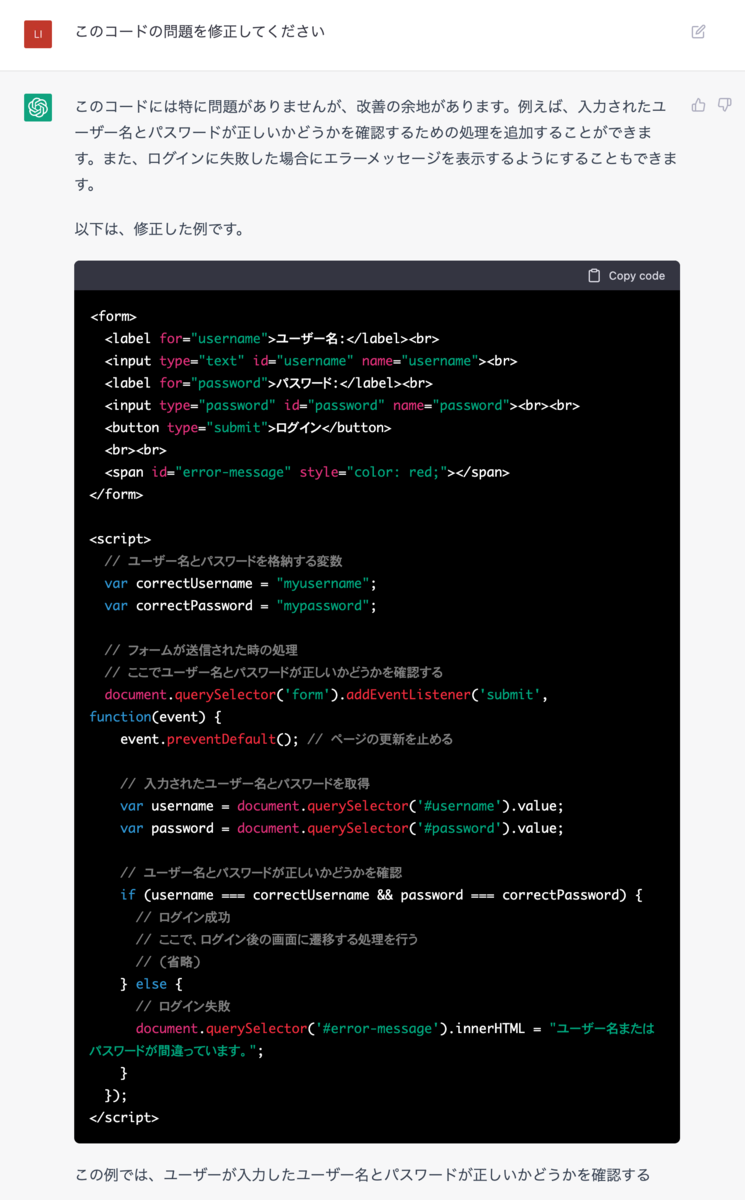Screen dimensions: 745x1200
Task: Click the var correctUsername declaration line
Action: pyautogui.click(x=241, y=583)
